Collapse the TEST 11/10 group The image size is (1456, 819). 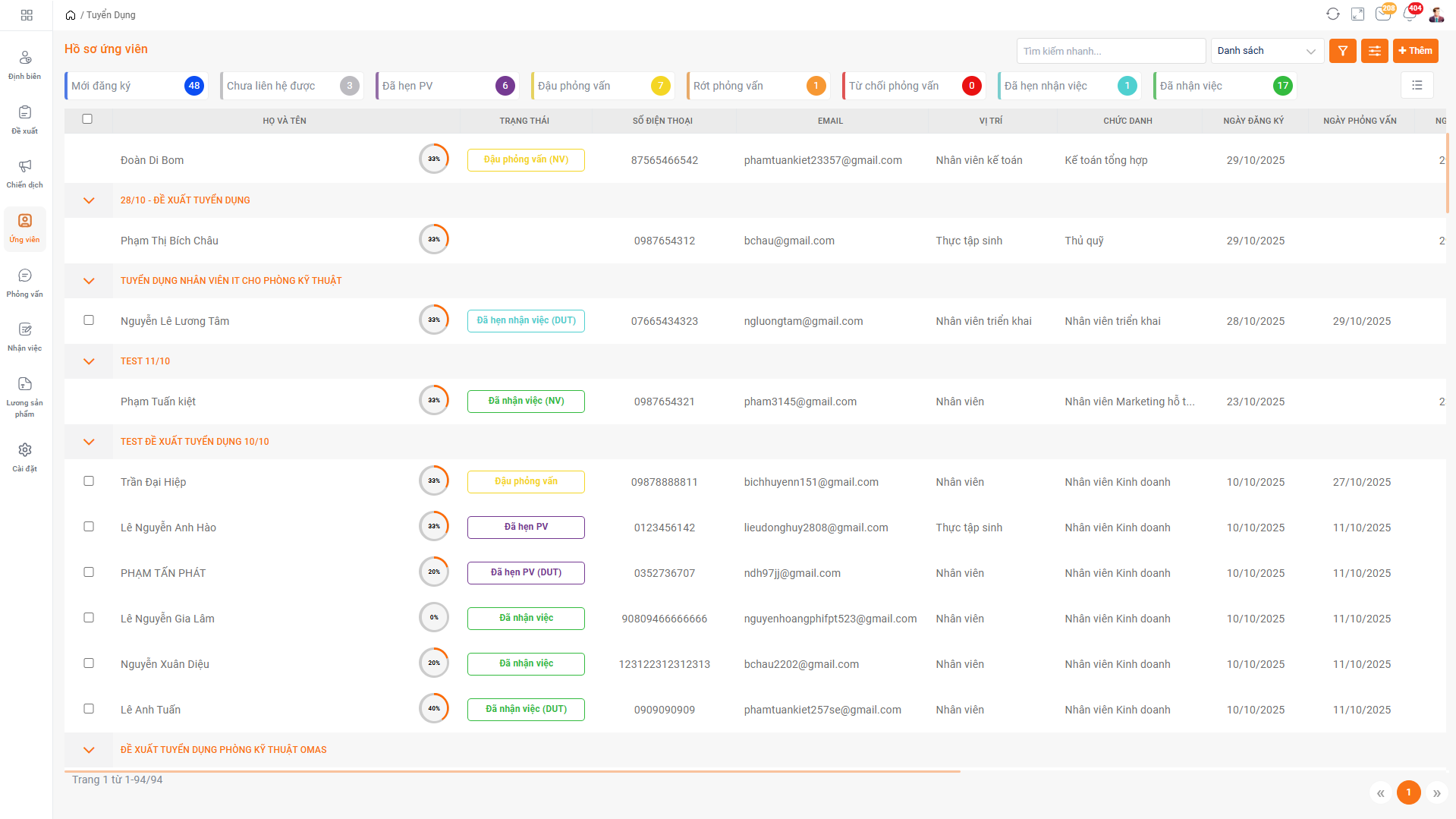[89, 361]
